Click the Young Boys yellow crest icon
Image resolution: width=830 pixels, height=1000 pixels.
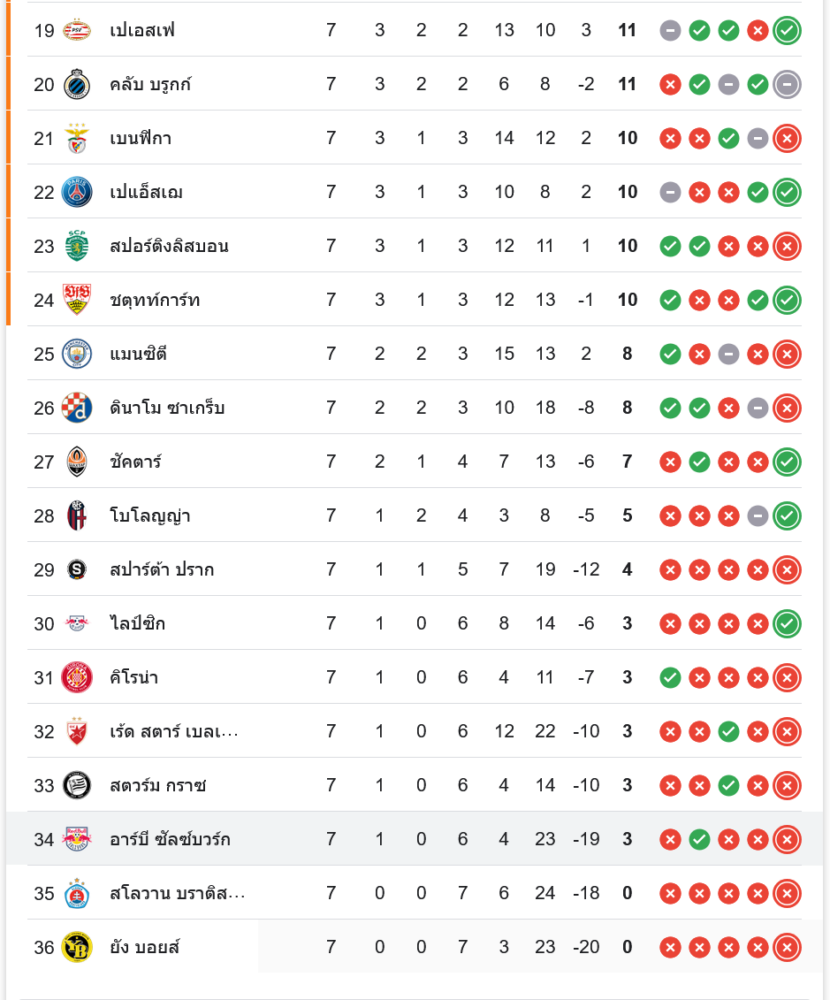click(77, 947)
